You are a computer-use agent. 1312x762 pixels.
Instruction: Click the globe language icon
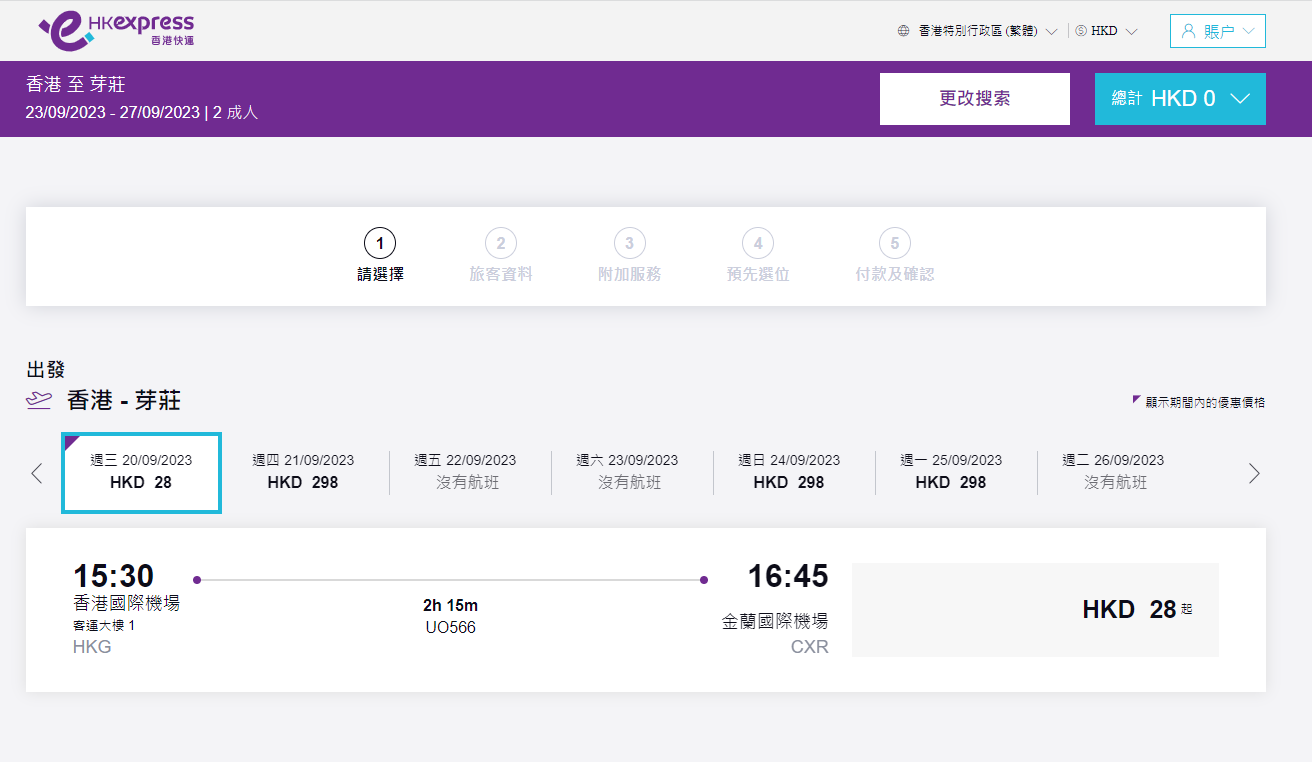tap(904, 31)
